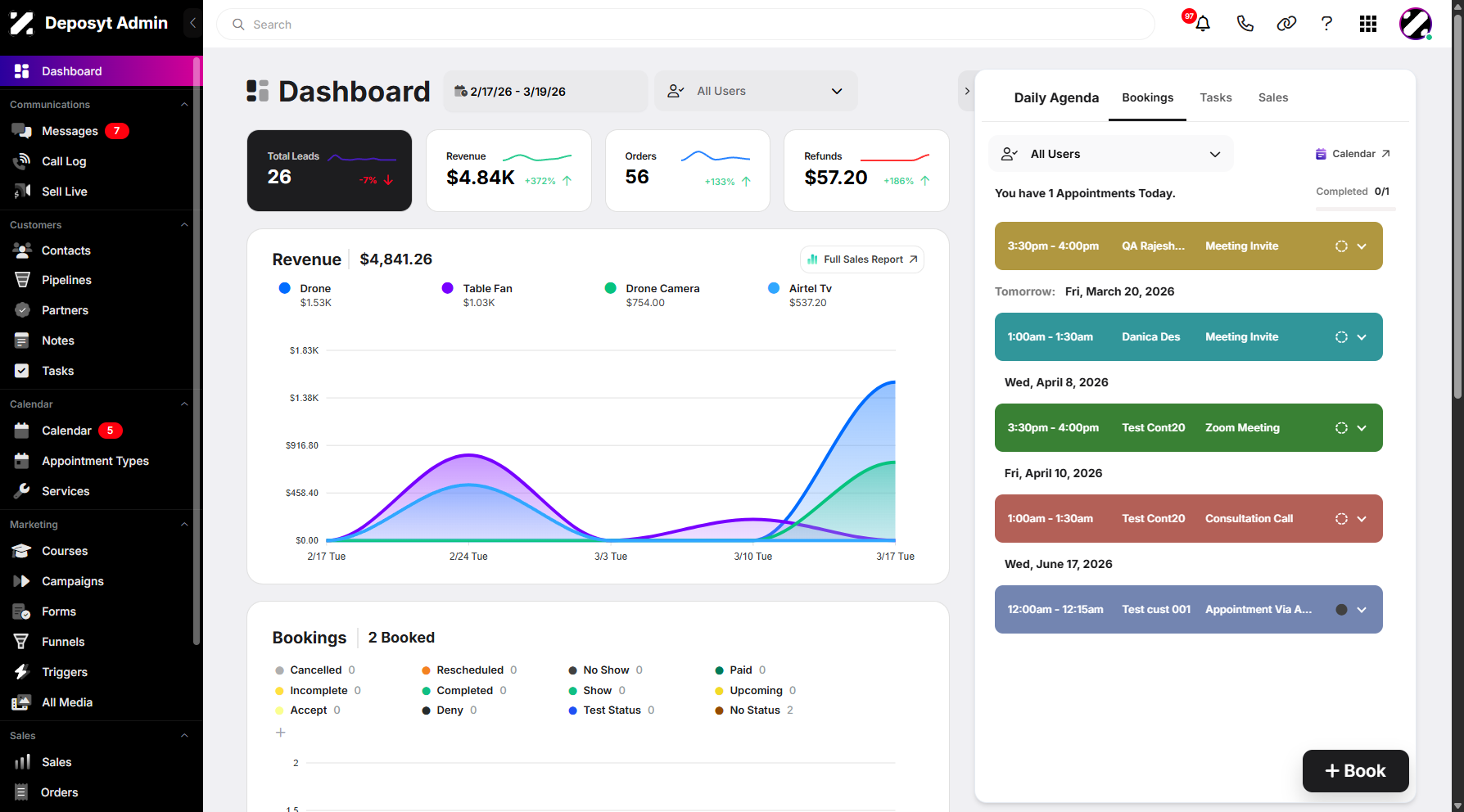Expand the QA Rajesh appointment chevron
This screenshot has height=812, width=1464.
[1362, 246]
